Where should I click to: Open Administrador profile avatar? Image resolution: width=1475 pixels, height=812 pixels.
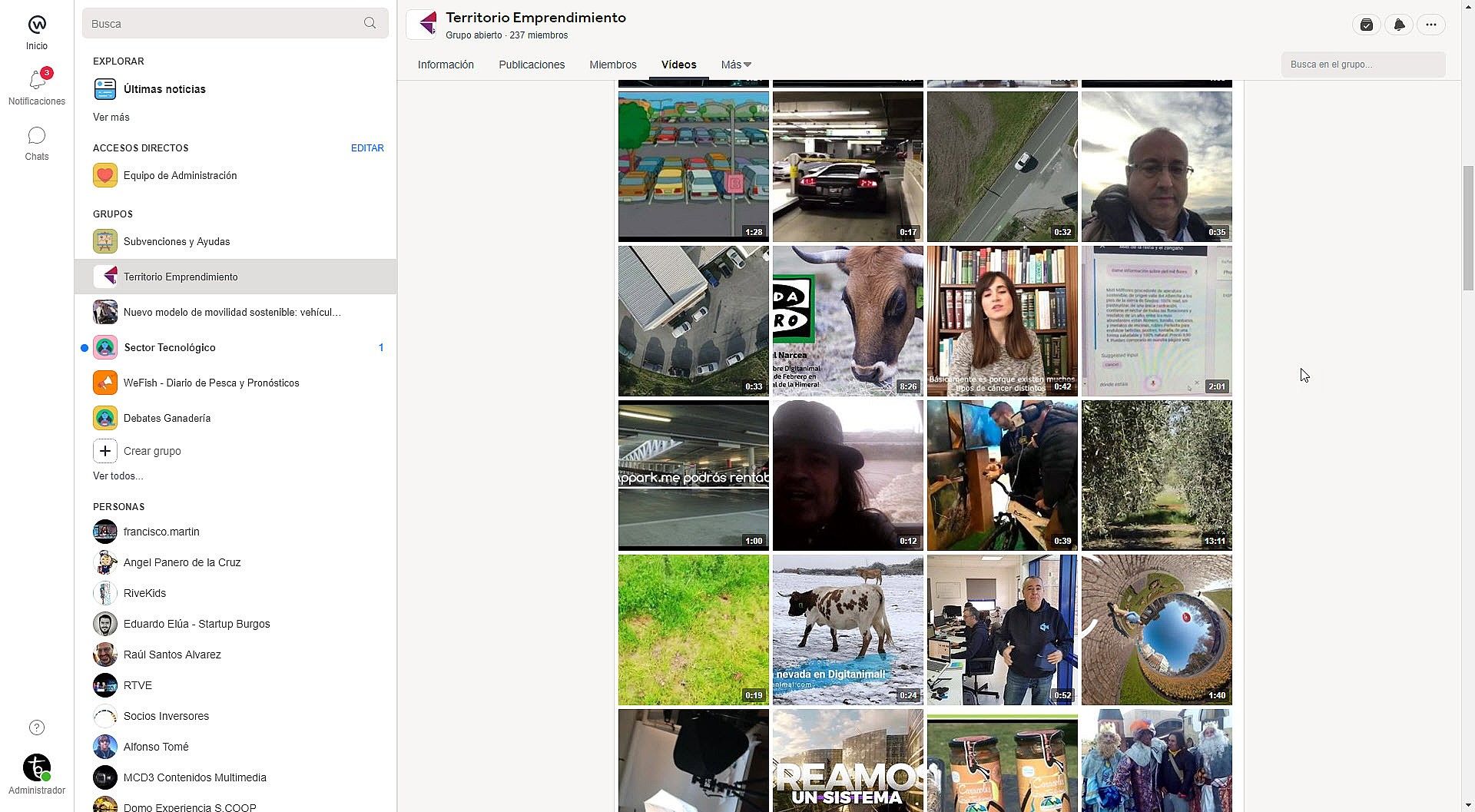pyautogui.click(x=37, y=767)
